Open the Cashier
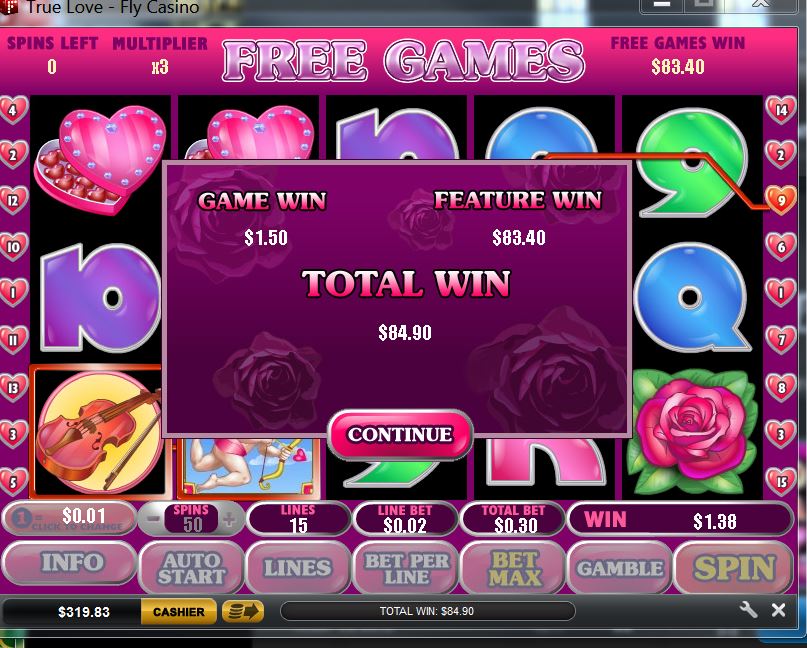 [179, 612]
